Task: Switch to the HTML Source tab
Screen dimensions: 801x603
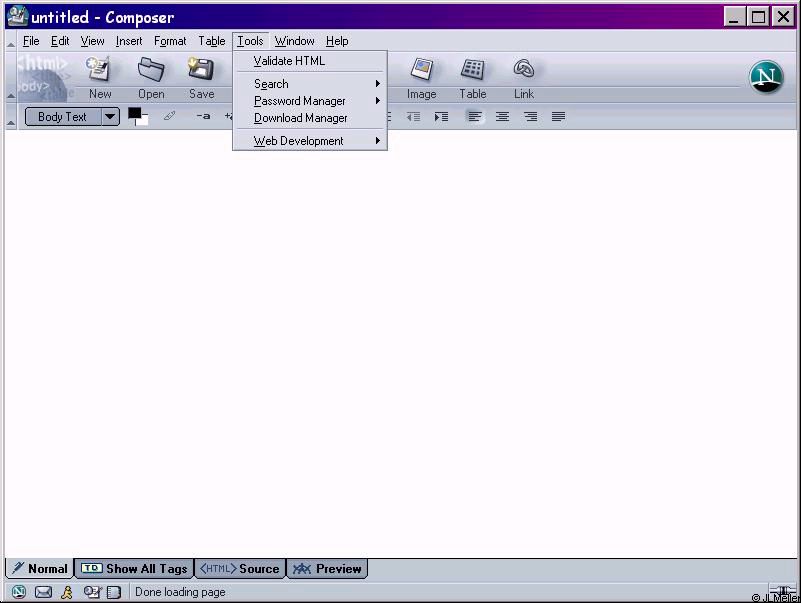Action: 240,568
